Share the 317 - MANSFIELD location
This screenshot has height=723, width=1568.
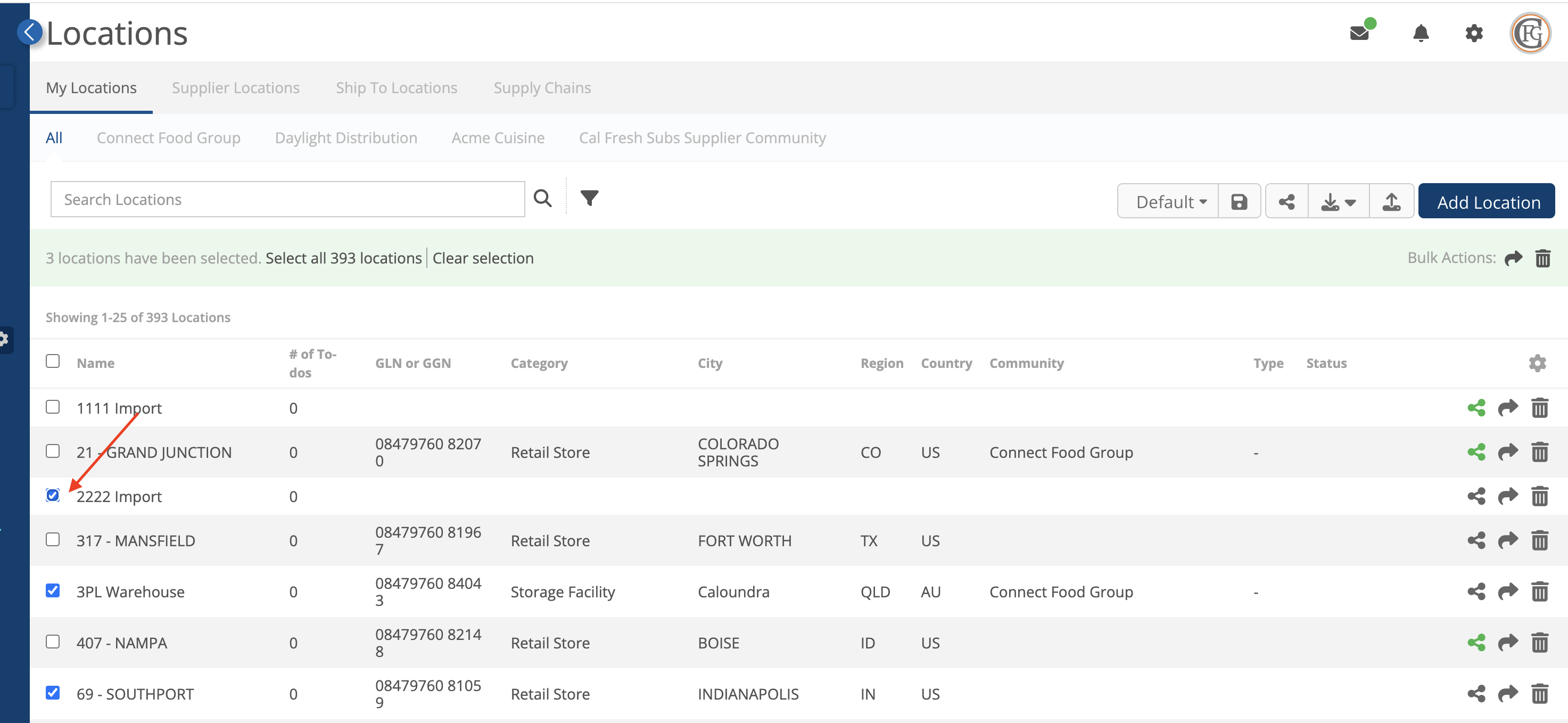point(1476,540)
